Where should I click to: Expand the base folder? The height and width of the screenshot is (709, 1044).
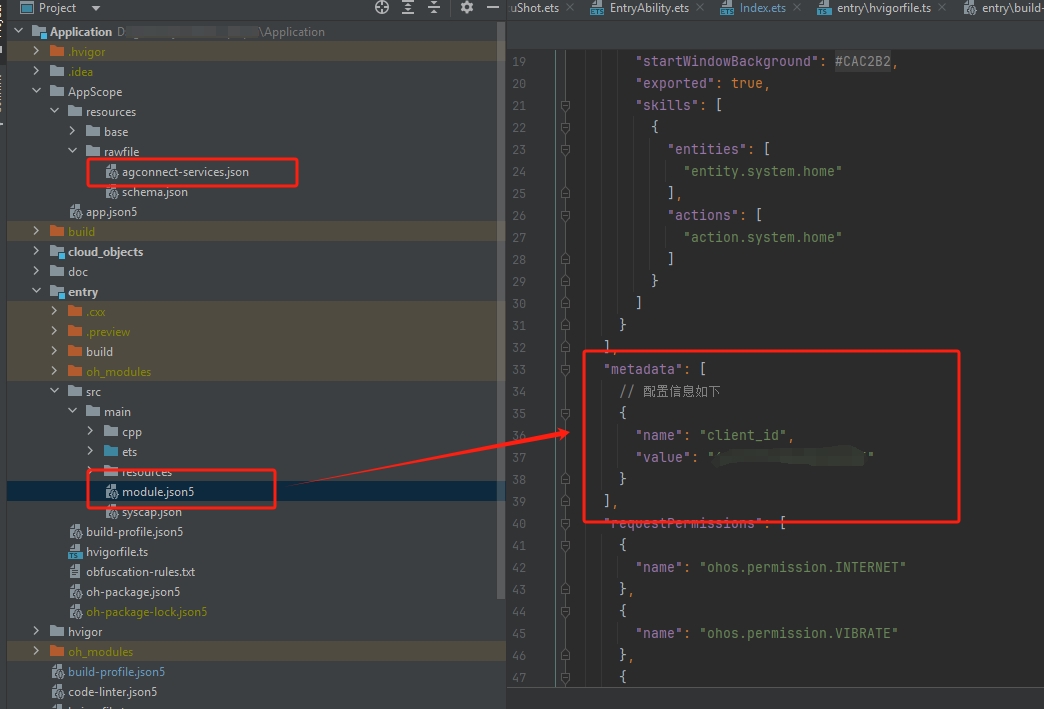click(x=73, y=130)
